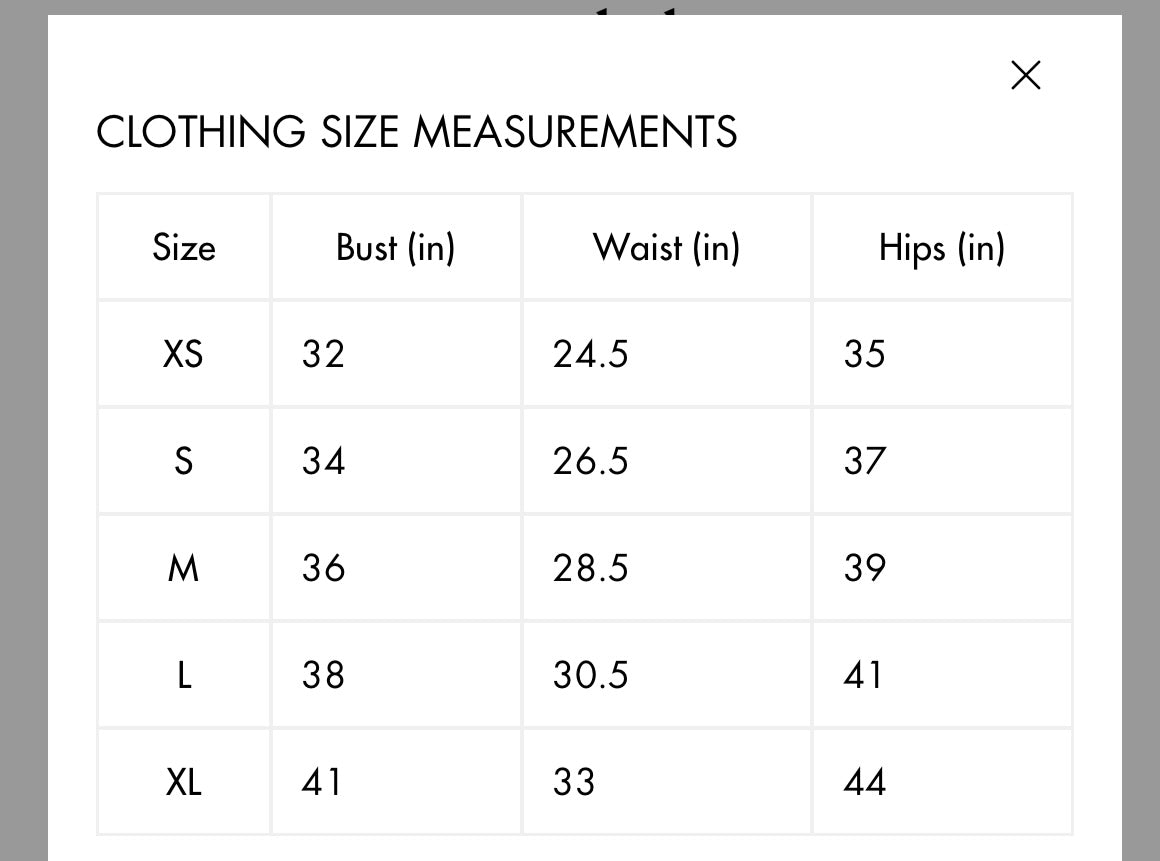Select the XL waist value 33
Image resolution: width=1160 pixels, height=861 pixels.
pyautogui.click(x=574, y=782)
